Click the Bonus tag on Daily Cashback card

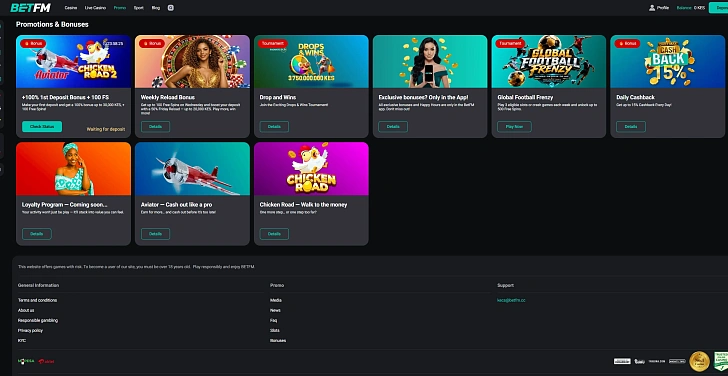point(627,43)
